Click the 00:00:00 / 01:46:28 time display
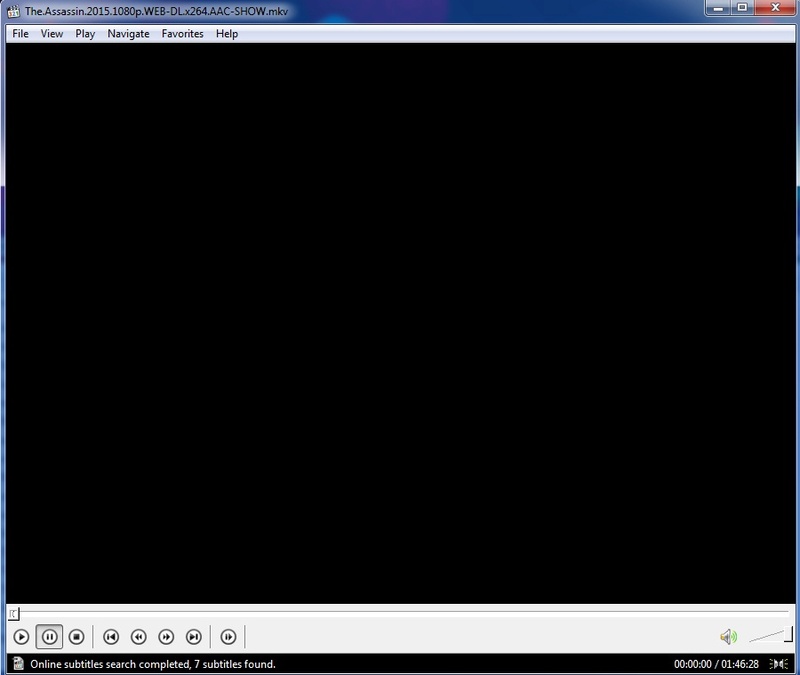The width and height of the screenshot is (800, 675). tap(716, 664)
